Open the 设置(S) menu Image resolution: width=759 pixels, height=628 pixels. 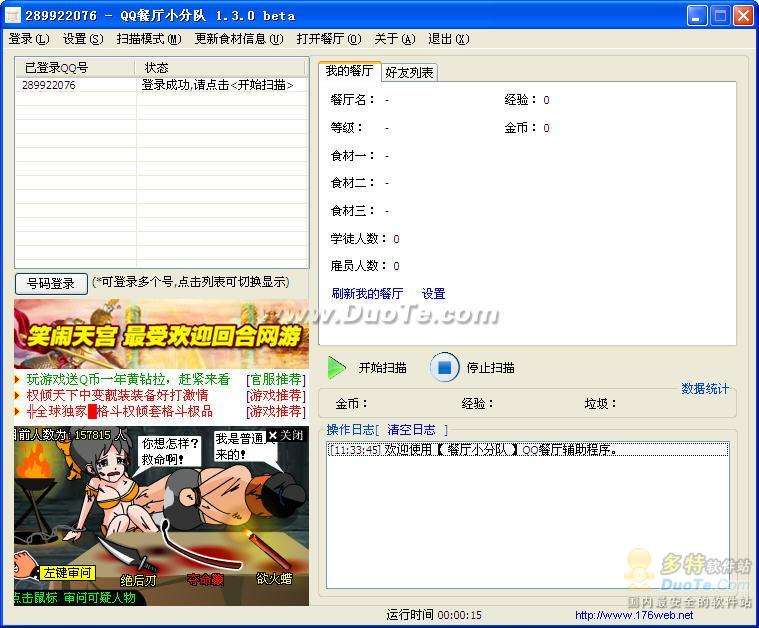click(x=83, y=39)
